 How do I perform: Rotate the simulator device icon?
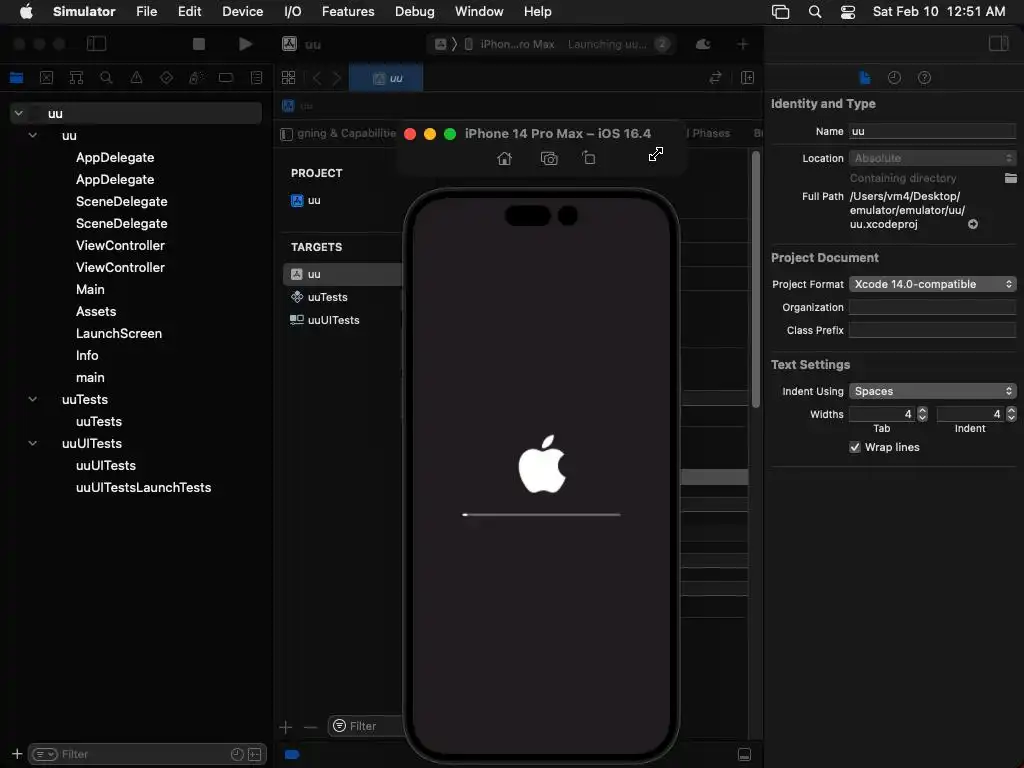point(588,157)
